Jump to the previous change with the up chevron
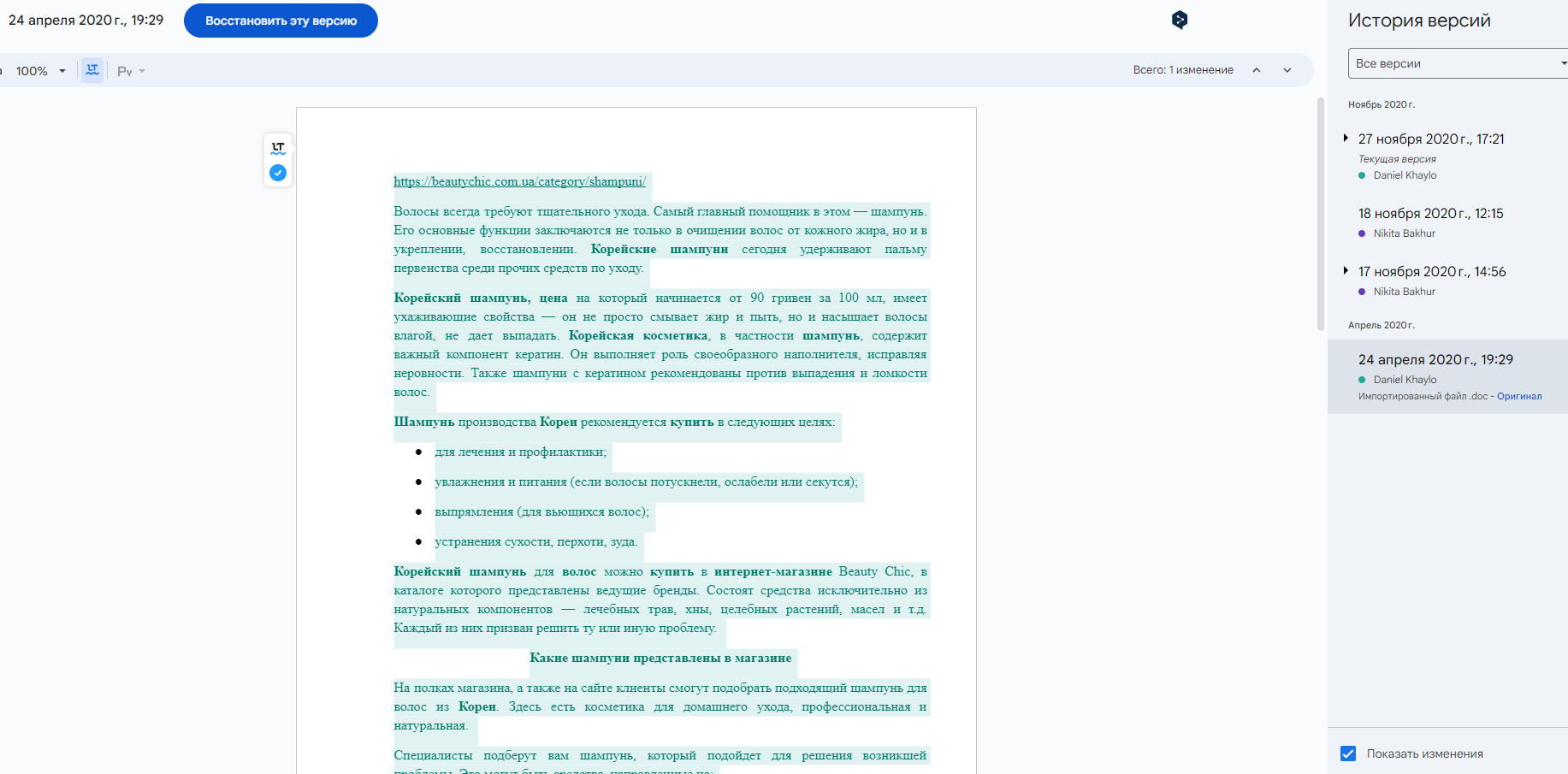The image size is (1568, 774). (1257, 70)
